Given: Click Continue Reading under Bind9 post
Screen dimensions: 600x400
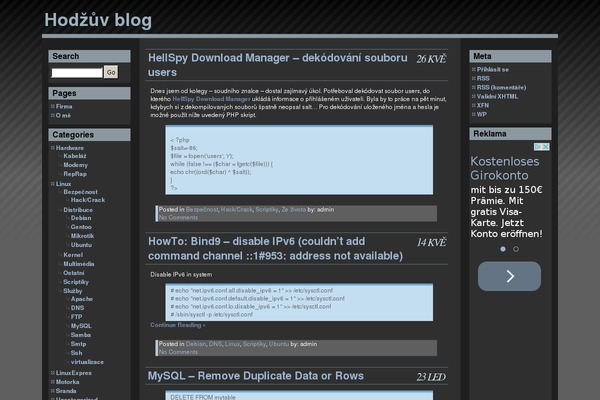Looking at the screenshot, I should pos(178,325).
